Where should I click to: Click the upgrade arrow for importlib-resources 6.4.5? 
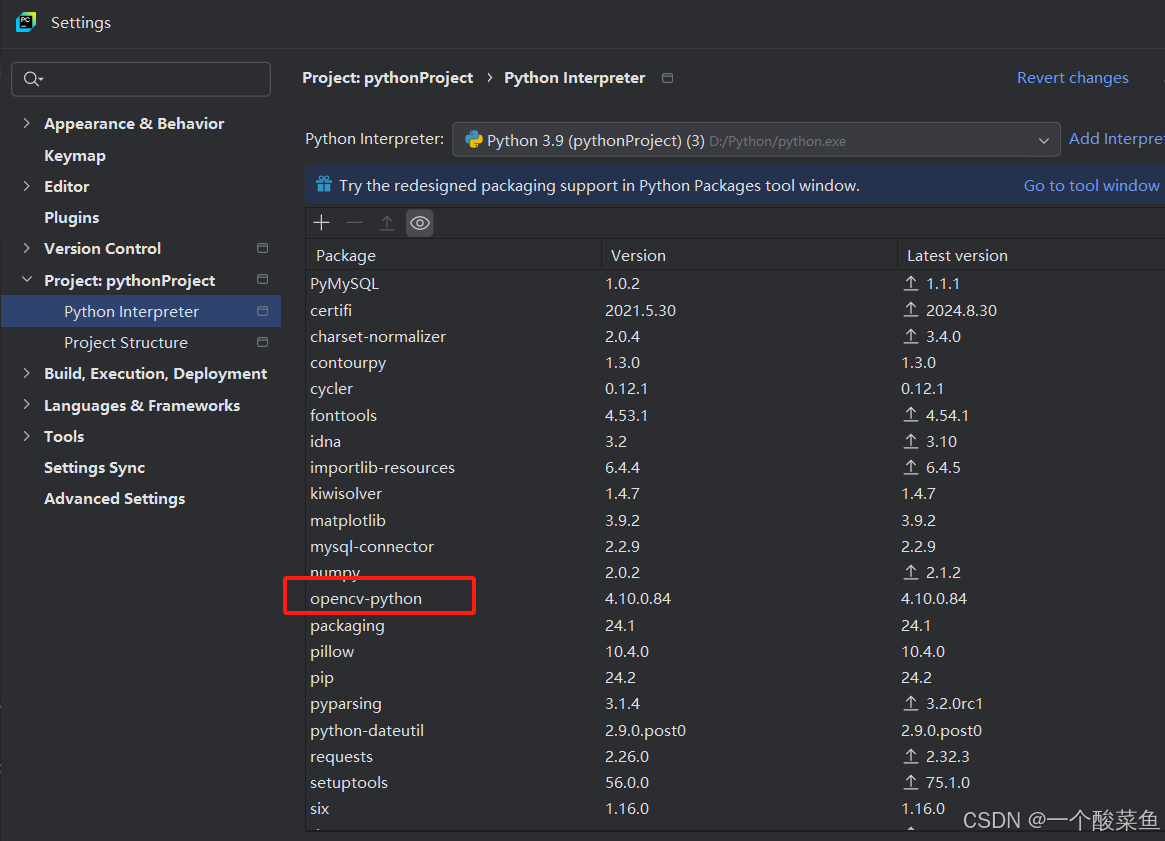[911, 467]
